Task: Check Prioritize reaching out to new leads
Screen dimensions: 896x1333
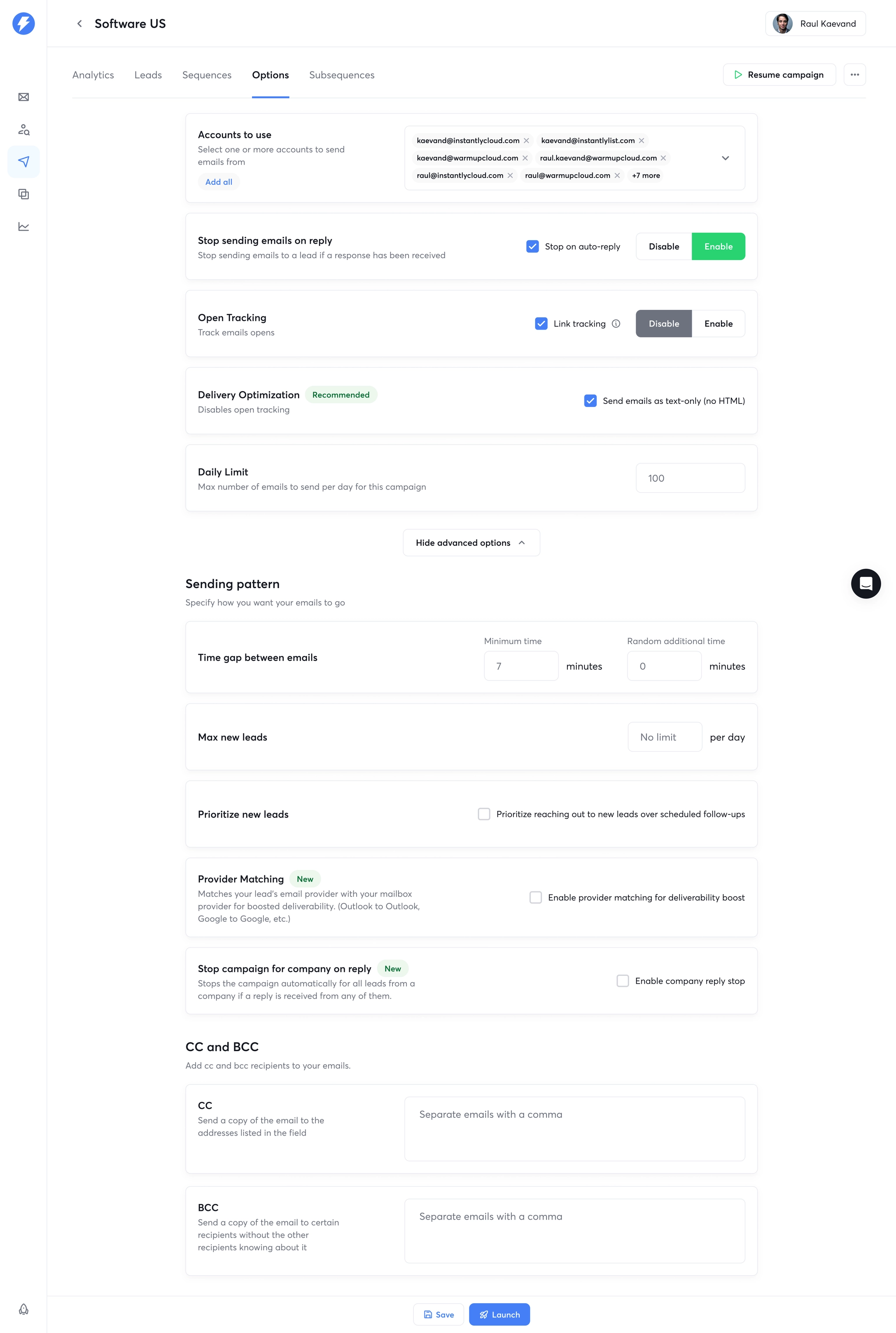Action: click(x=484, y=814)
